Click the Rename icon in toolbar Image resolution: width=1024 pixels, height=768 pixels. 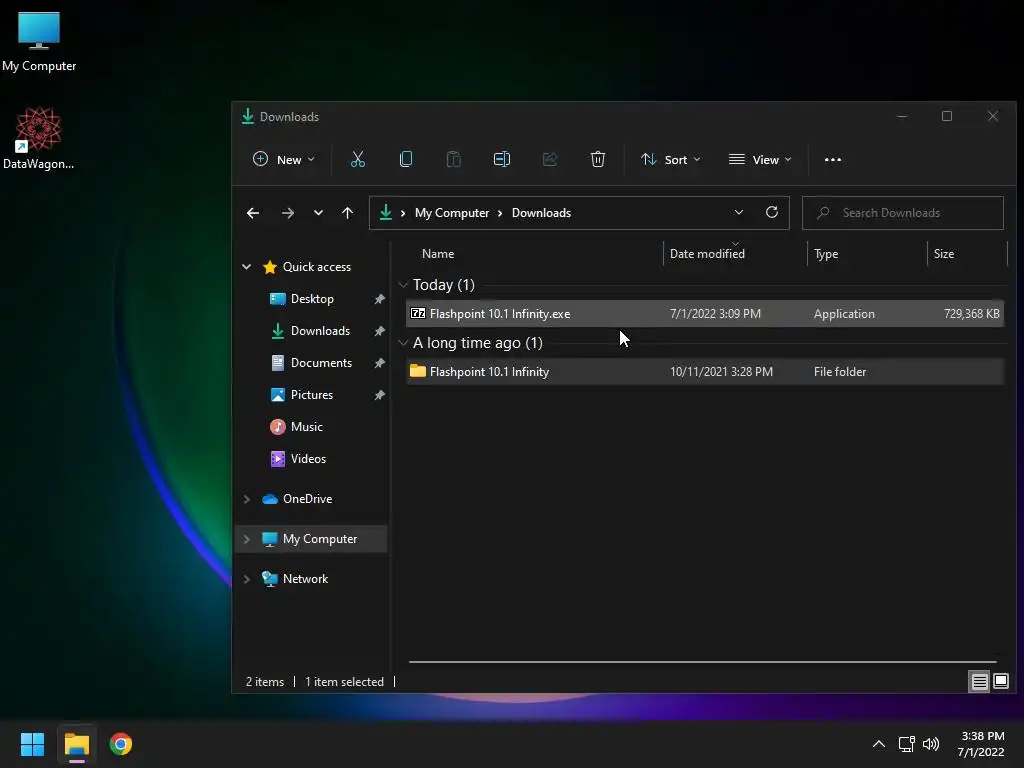[x=502, y=159]
